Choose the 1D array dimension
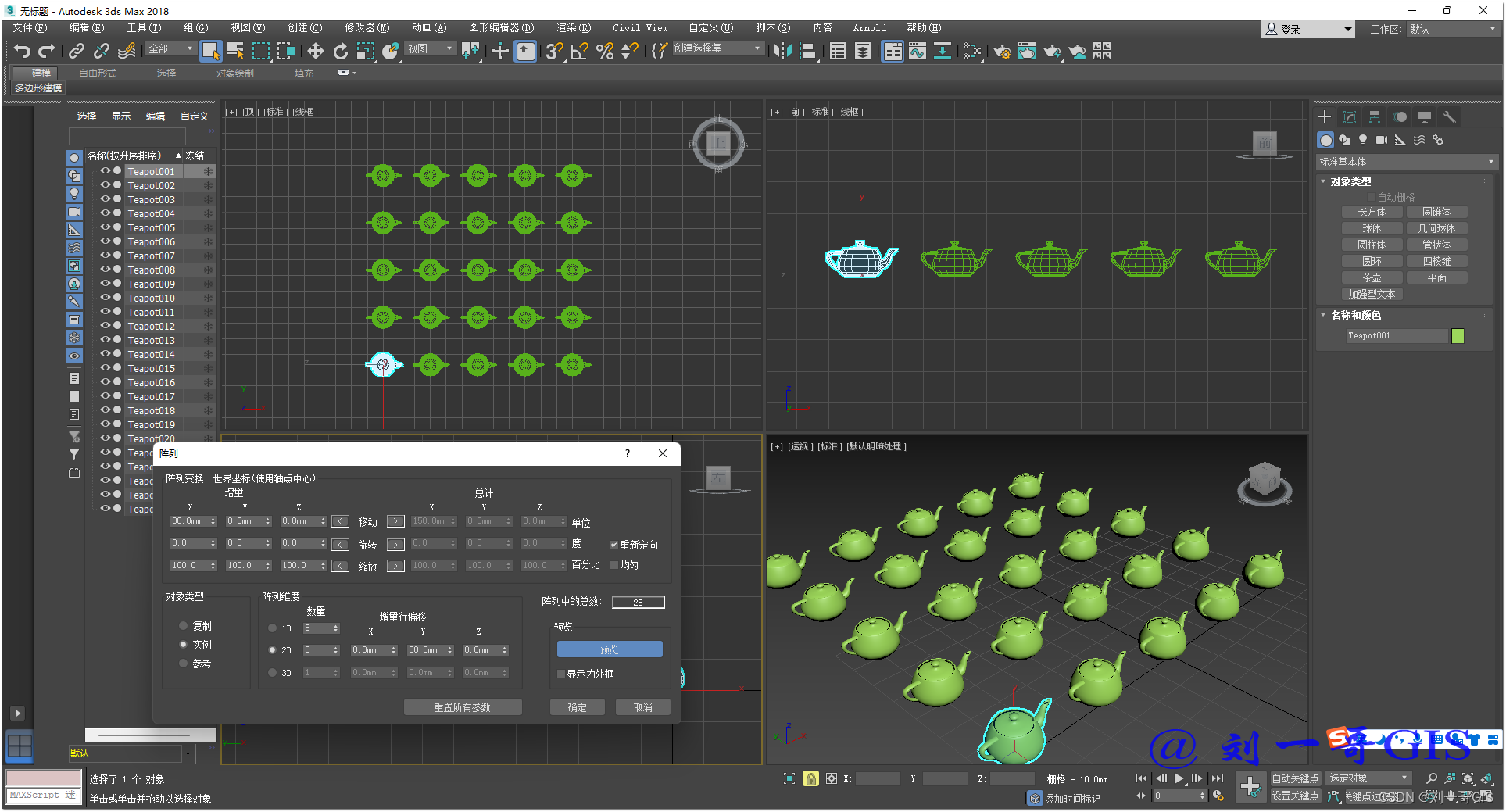The height and width of the screenshot is (812, 1506). pos(272,628)
